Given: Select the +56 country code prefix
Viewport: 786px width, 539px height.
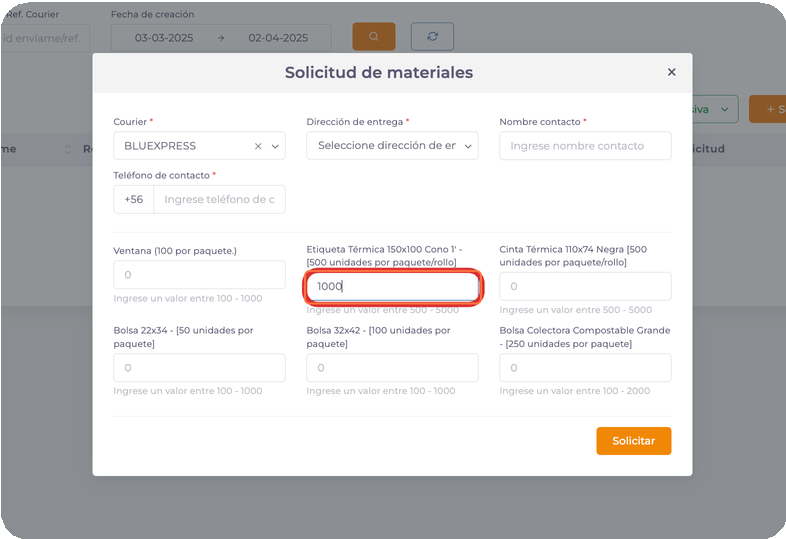Looking at the screenshot, I should [134, 200].
